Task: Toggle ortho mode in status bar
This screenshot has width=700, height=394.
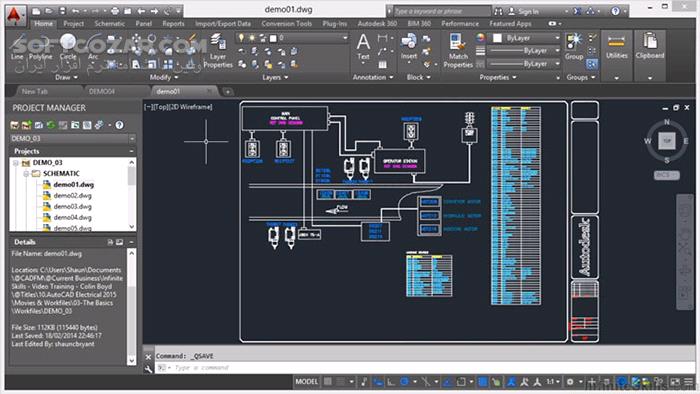Action: point(391,382)
